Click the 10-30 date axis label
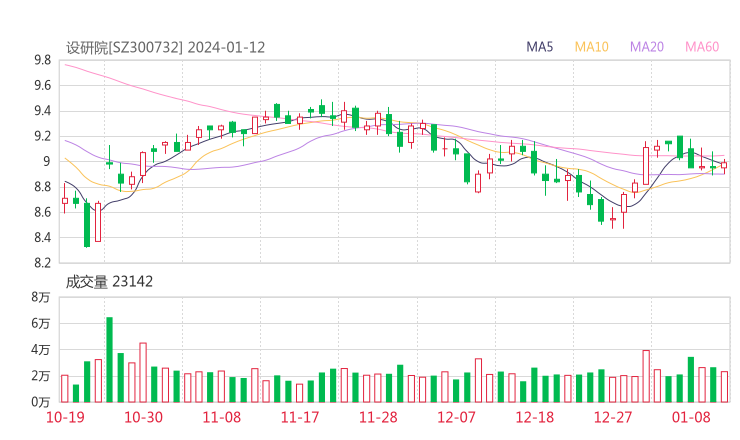Screen dimensions: 740x440 (143, 417)
